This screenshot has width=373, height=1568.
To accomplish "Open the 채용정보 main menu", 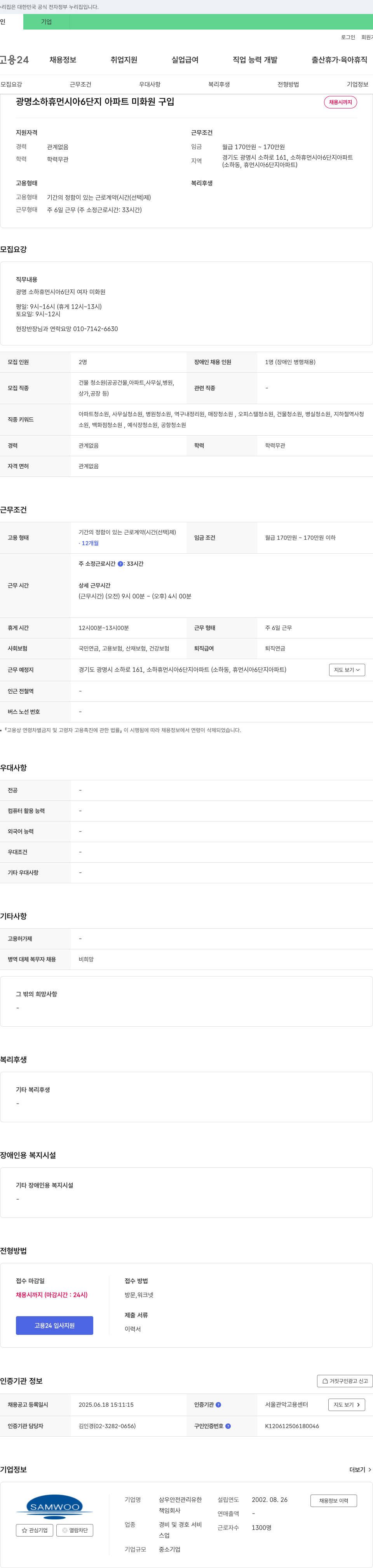I will (63, 60).
